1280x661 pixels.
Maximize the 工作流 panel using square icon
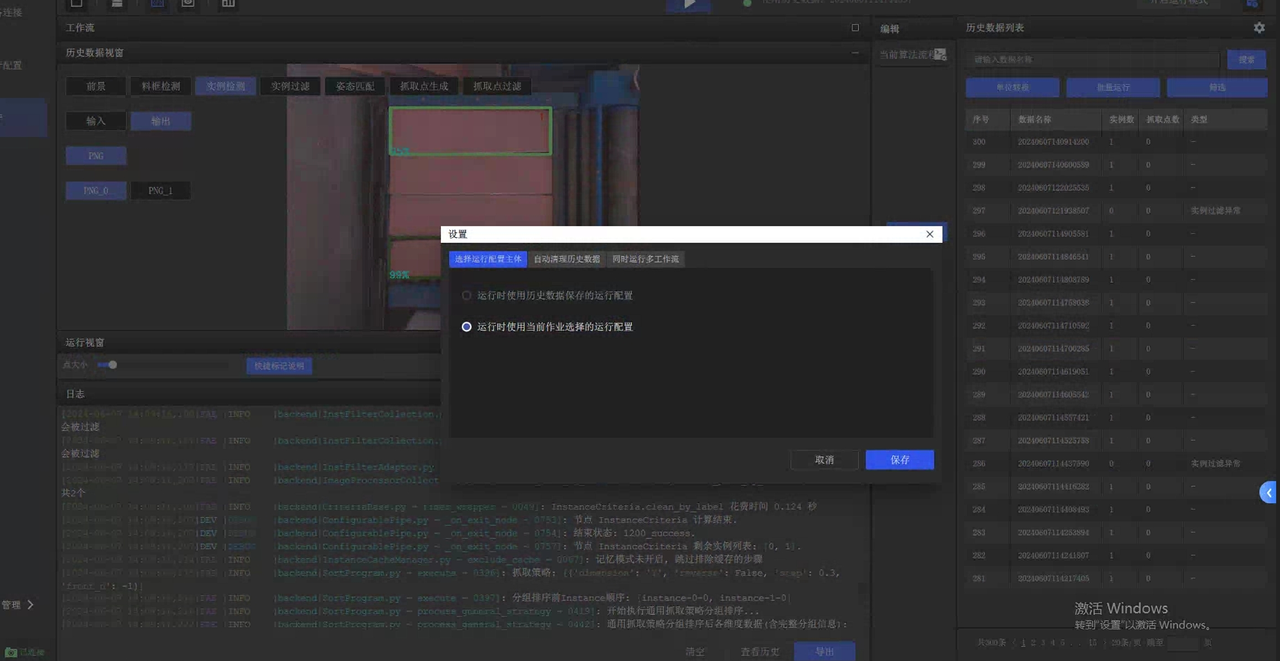(x=855, y=28)
